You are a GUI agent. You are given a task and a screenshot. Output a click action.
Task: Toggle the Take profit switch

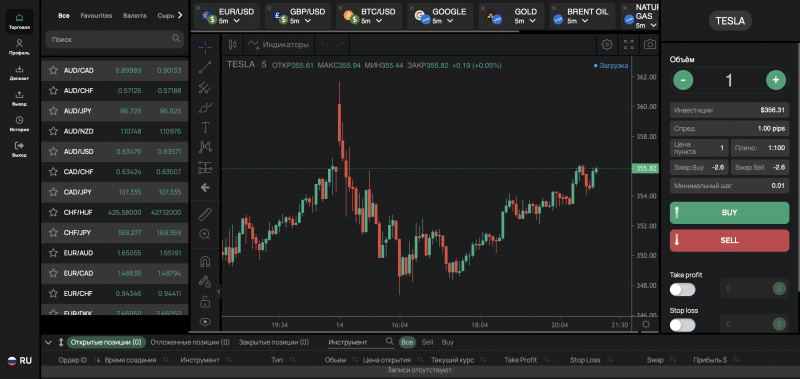click(682, 290)
